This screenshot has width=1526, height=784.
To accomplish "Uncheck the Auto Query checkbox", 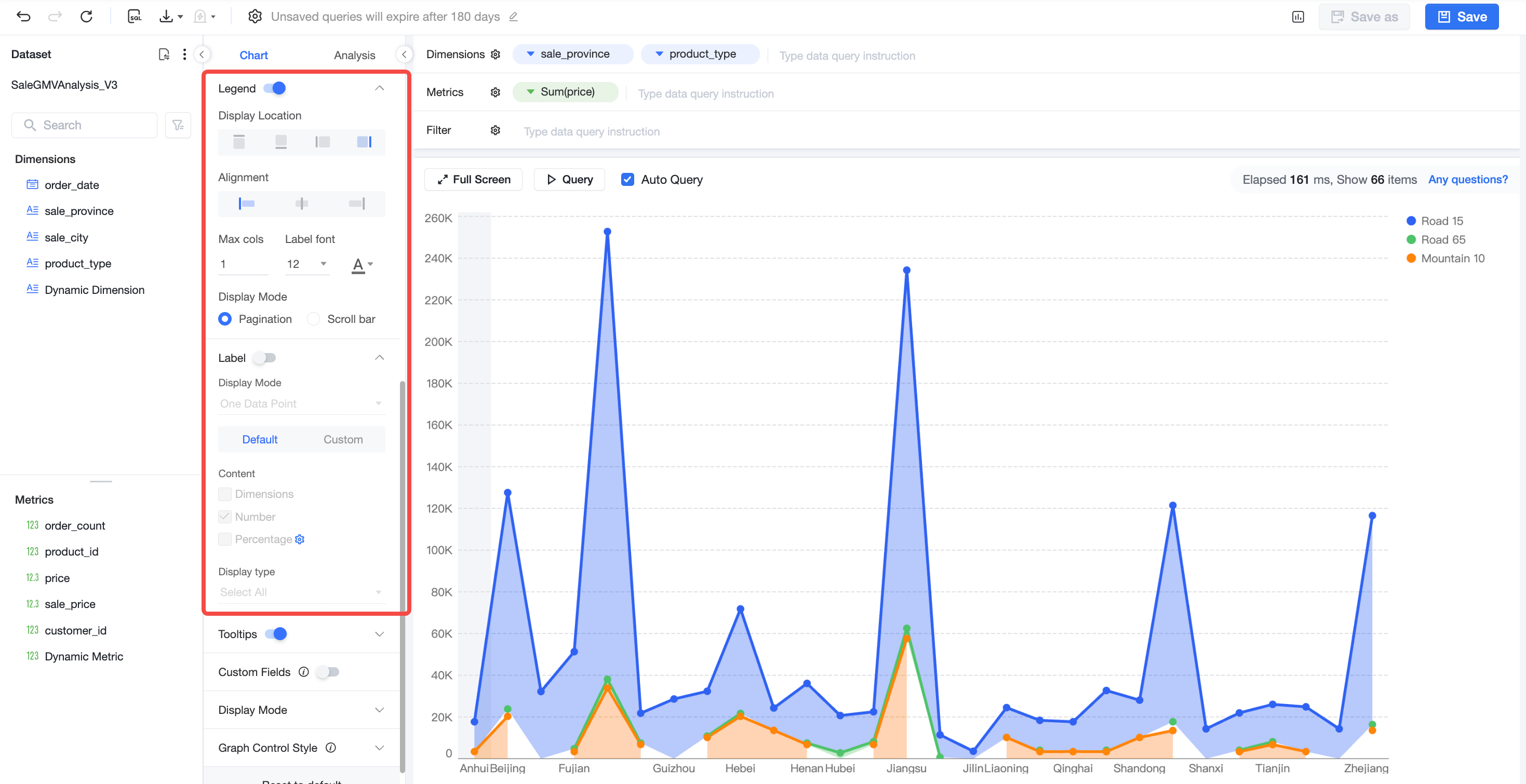I will (x=627, y=180).
